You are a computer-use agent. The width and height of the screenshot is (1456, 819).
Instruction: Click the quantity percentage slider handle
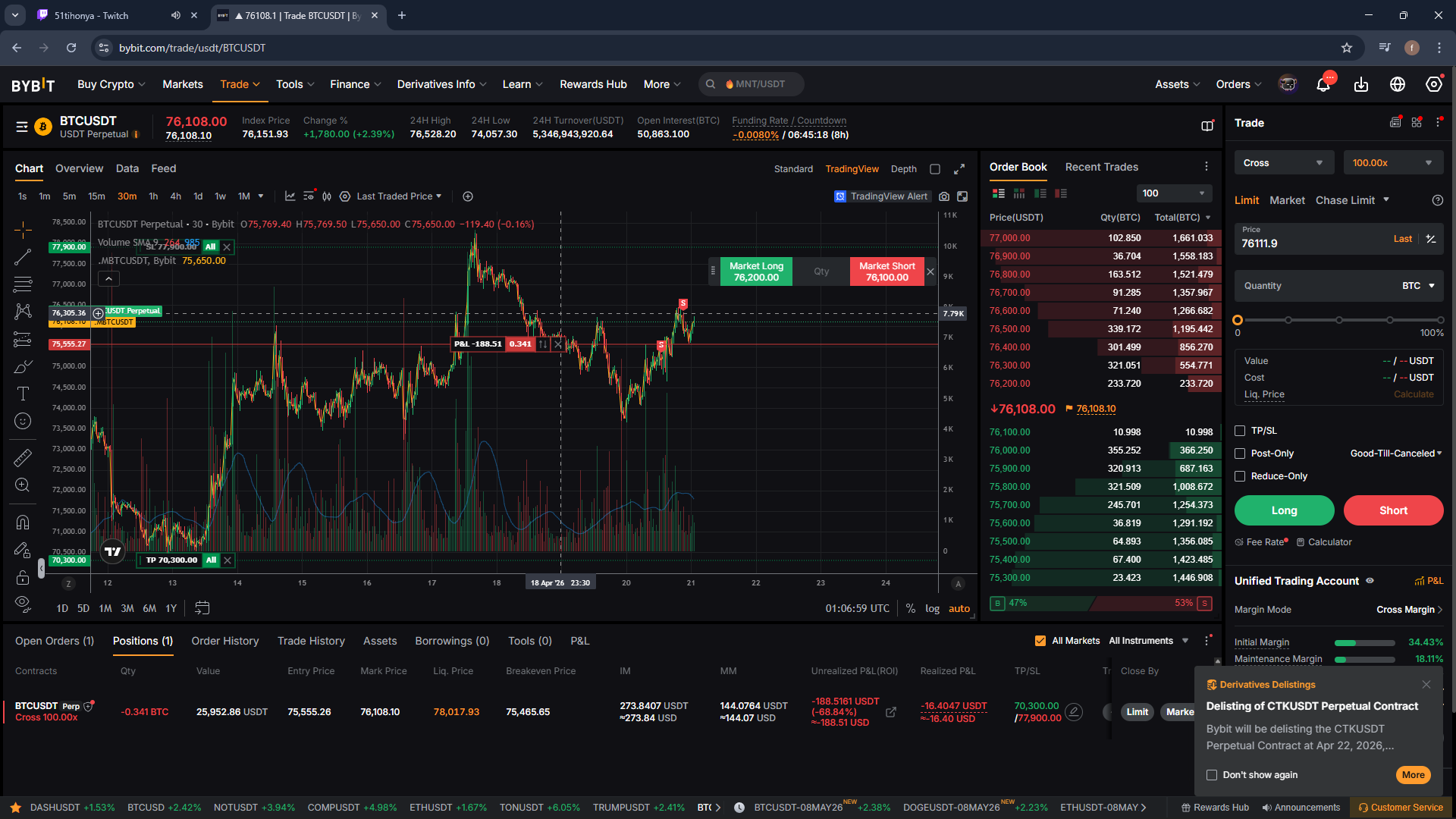[1238, 320]
